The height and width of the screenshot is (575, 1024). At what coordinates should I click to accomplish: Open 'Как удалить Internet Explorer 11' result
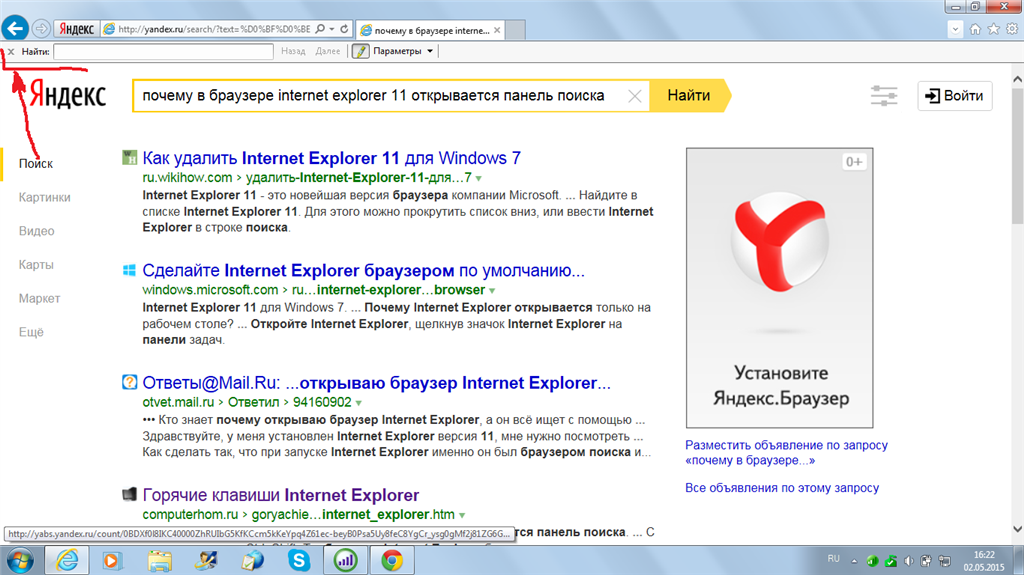(x=332, y=158)
